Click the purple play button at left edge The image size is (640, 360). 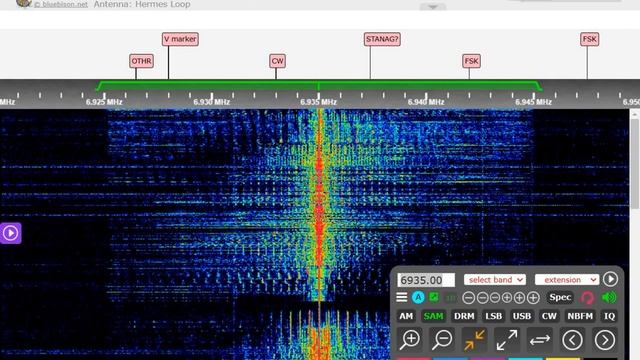point(11,233)
